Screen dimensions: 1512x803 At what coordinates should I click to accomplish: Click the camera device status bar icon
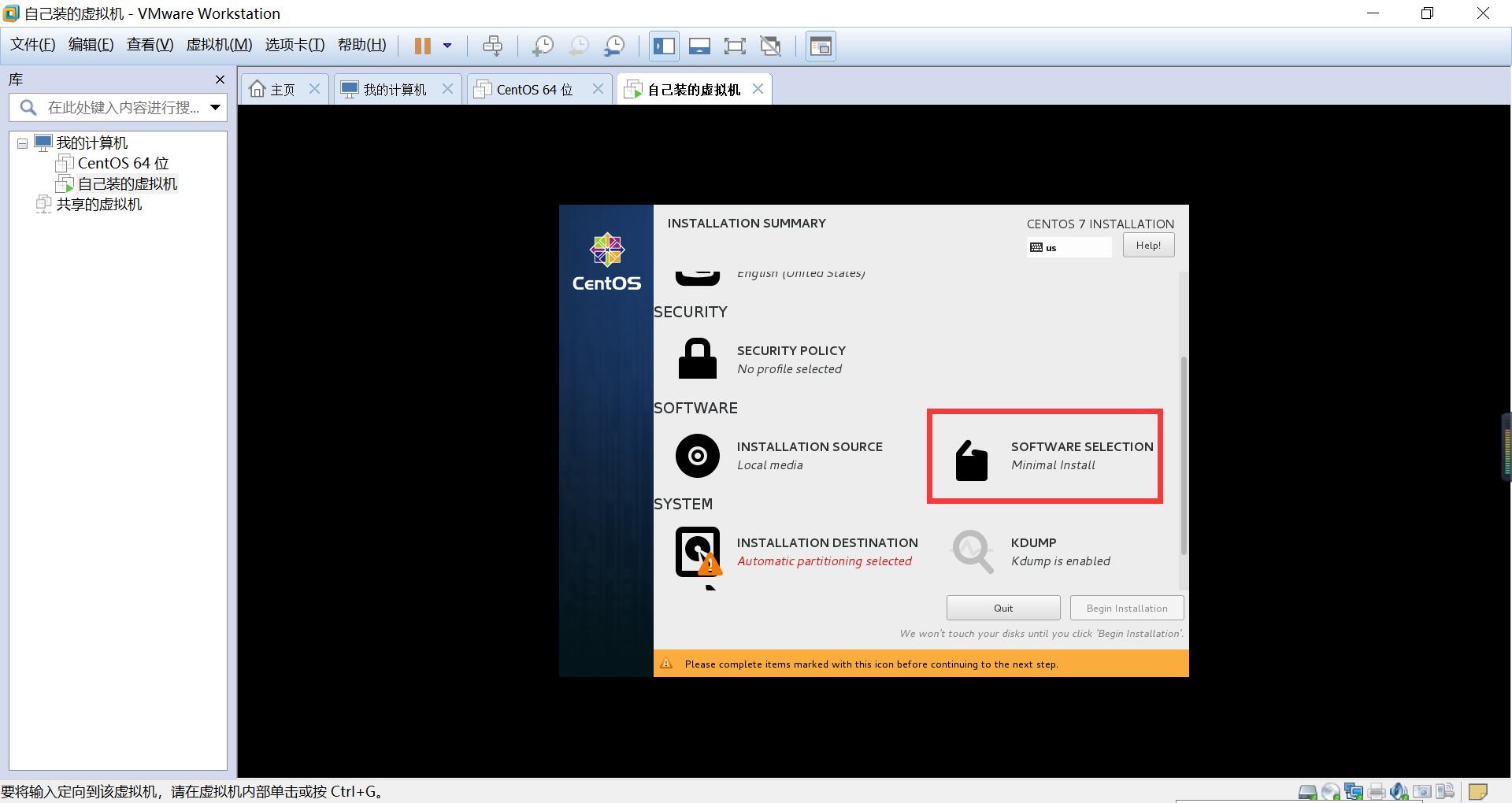(1422, 792)
